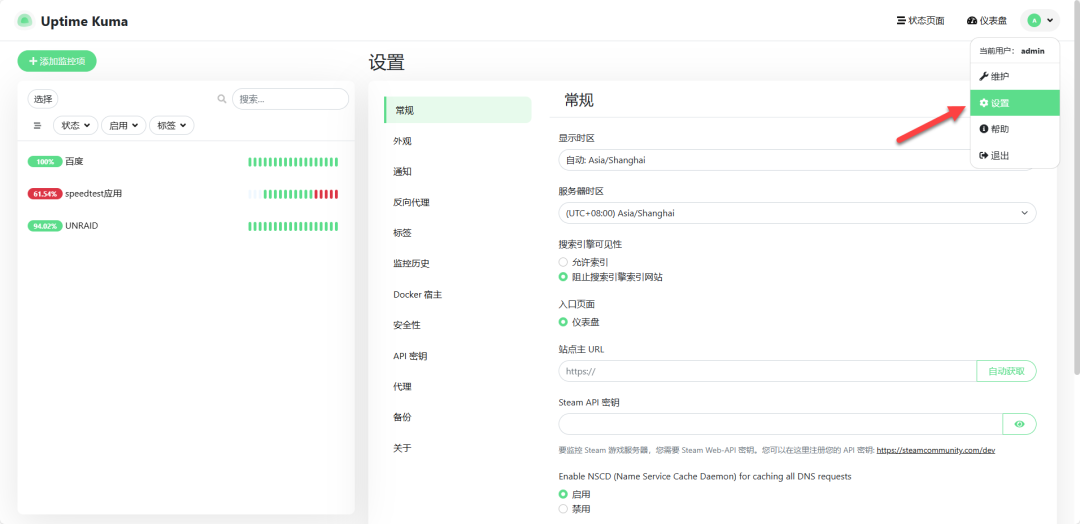Choose disable (禁用) for NSCD option

point(564,509)
